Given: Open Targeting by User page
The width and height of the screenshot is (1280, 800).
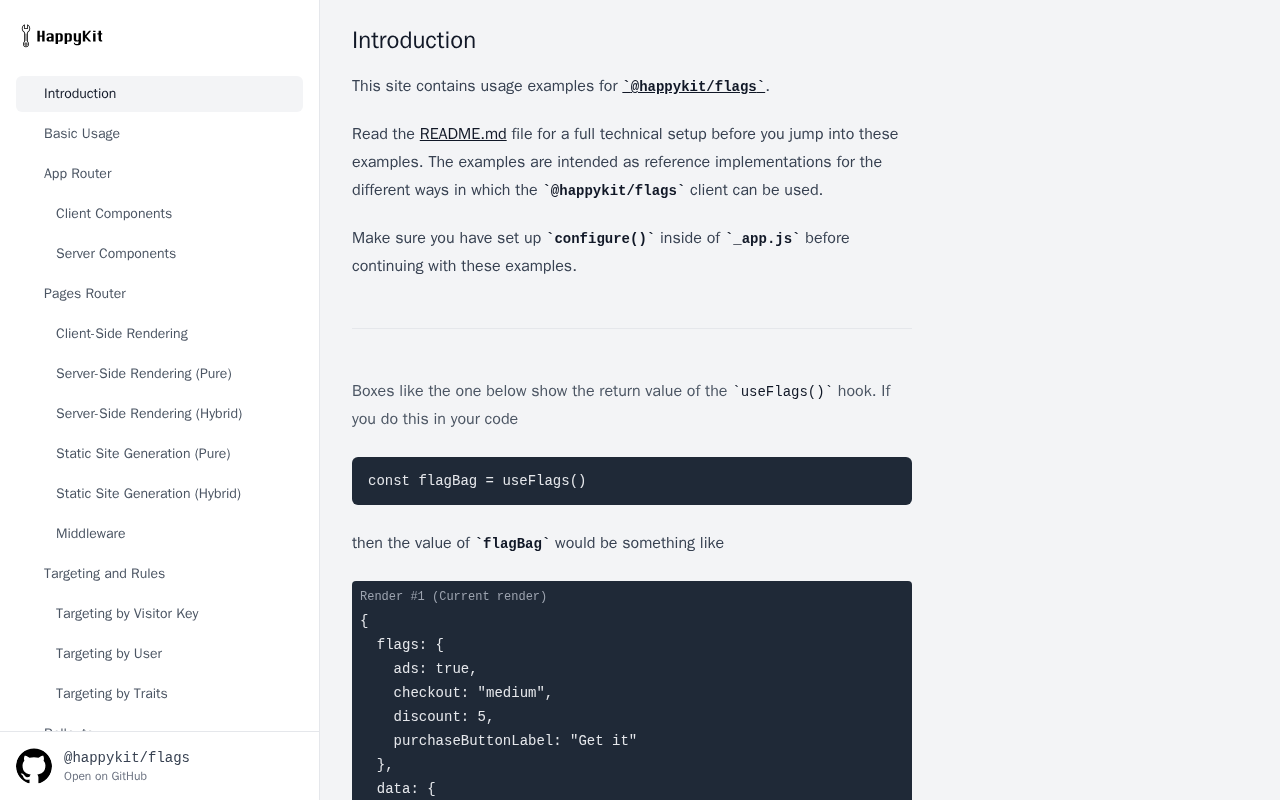Looking at the screenshot, I should click(109, 654).
